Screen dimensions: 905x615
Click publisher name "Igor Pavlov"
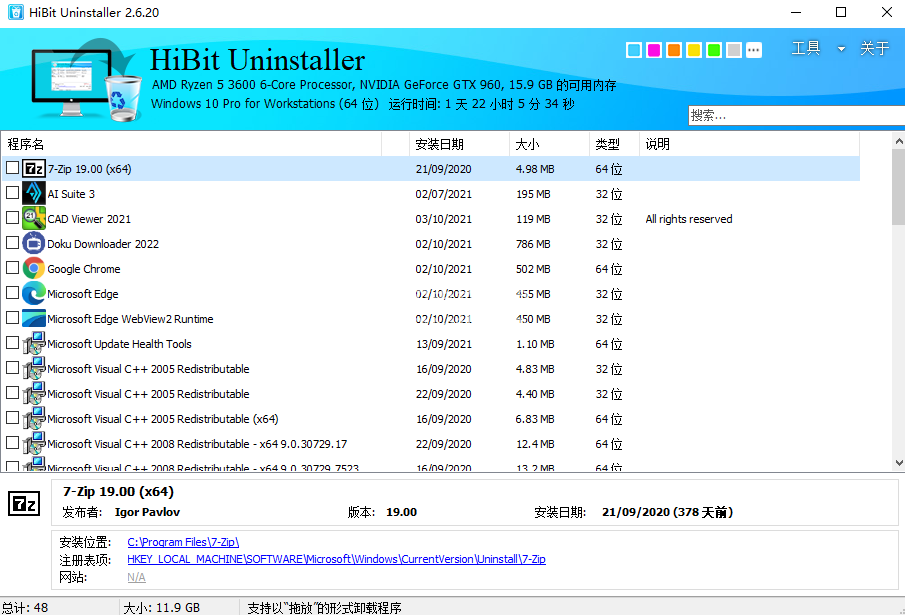pyautogui.click(x=147, y=512)
